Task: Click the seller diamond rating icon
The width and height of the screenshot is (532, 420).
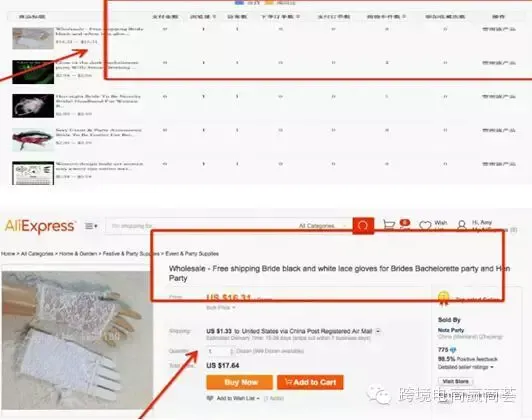Action: click(x=453, y=350)
